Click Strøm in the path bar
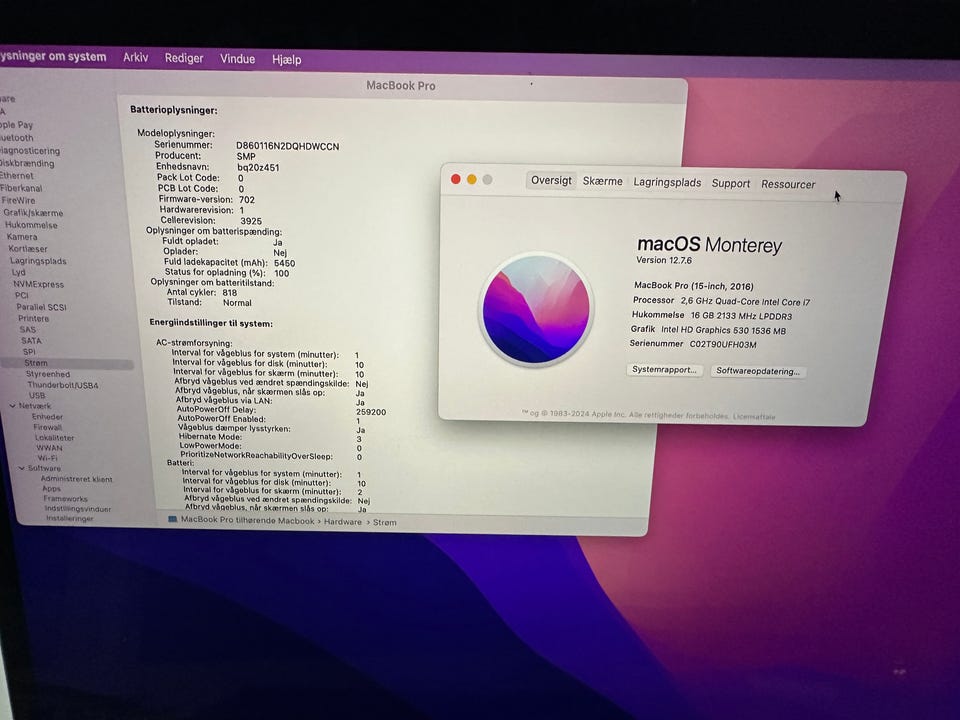The width and height of the screenshot is (960, 720). [384, 522]
